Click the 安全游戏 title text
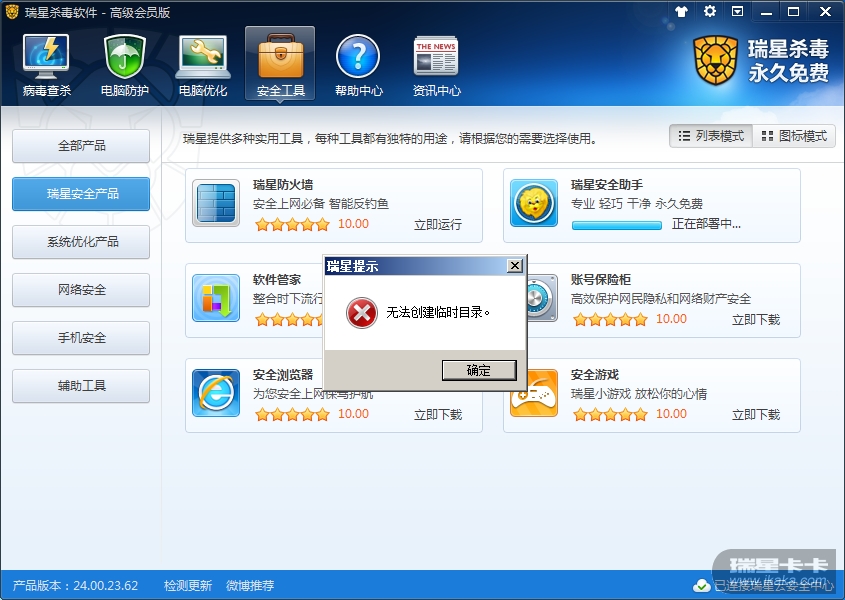The width and height of the screenshot is (845, 600). [595, 375]
